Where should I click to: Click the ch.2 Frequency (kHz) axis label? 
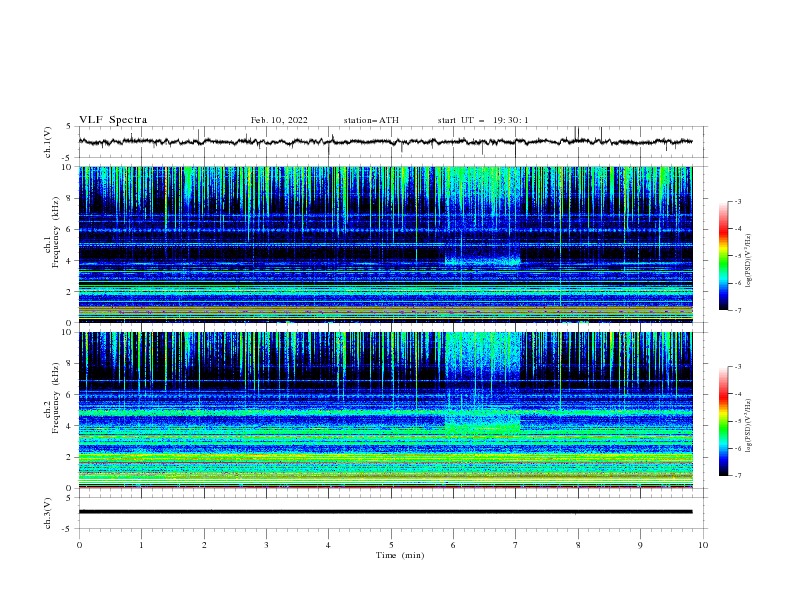(52, 397)
